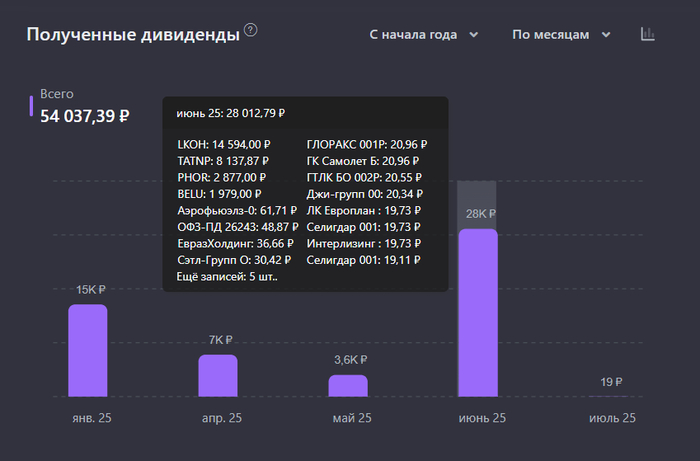
Task: Expand the "По месяцам" grouping dropdown
Action: (x=561, y=35)
